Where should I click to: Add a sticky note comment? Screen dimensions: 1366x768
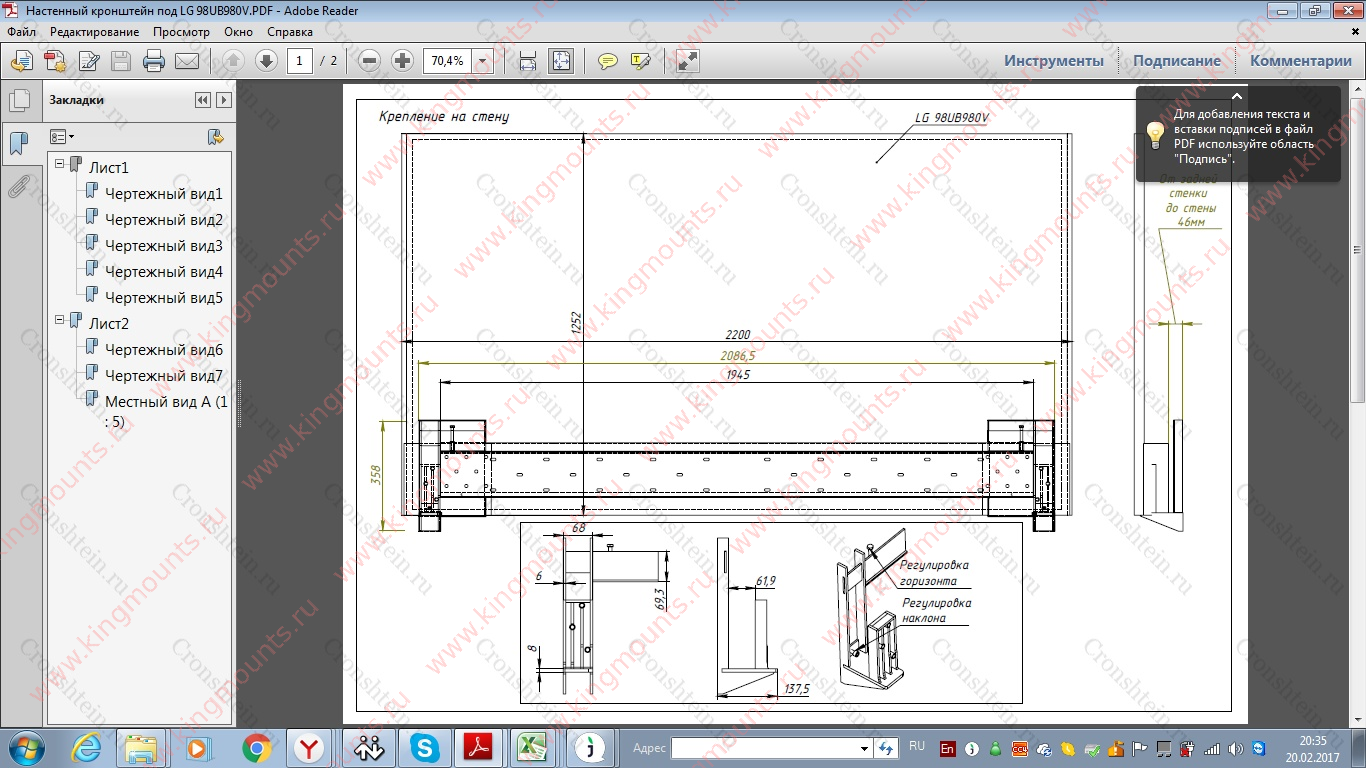tap(607, 61)
